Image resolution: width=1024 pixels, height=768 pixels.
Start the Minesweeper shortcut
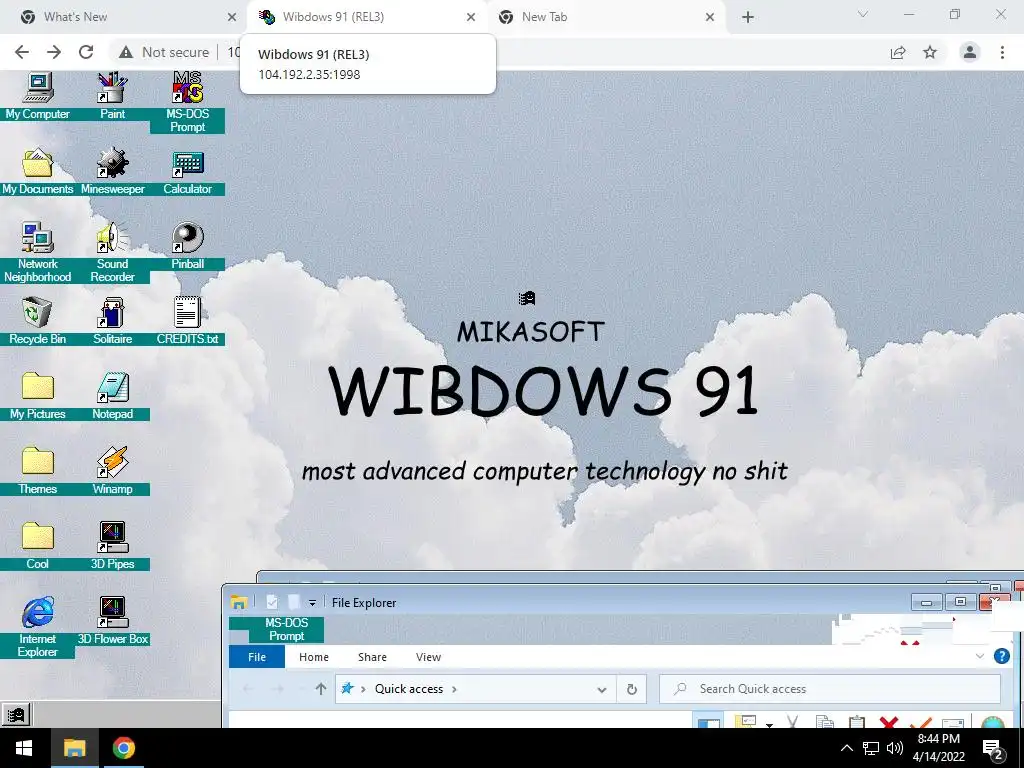coord(112,171)
